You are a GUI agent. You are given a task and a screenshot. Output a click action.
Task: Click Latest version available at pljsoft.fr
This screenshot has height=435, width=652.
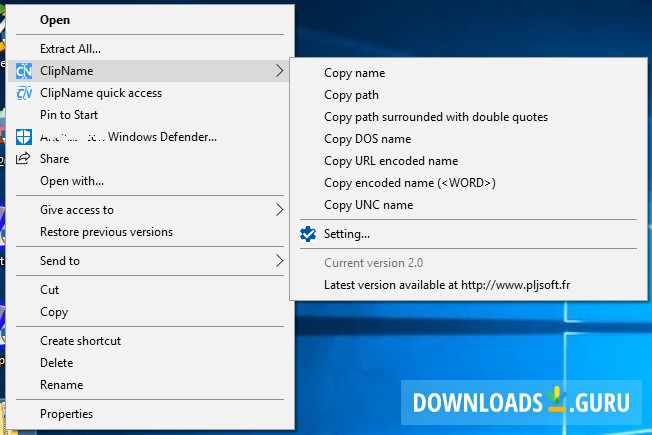(469, 285)
